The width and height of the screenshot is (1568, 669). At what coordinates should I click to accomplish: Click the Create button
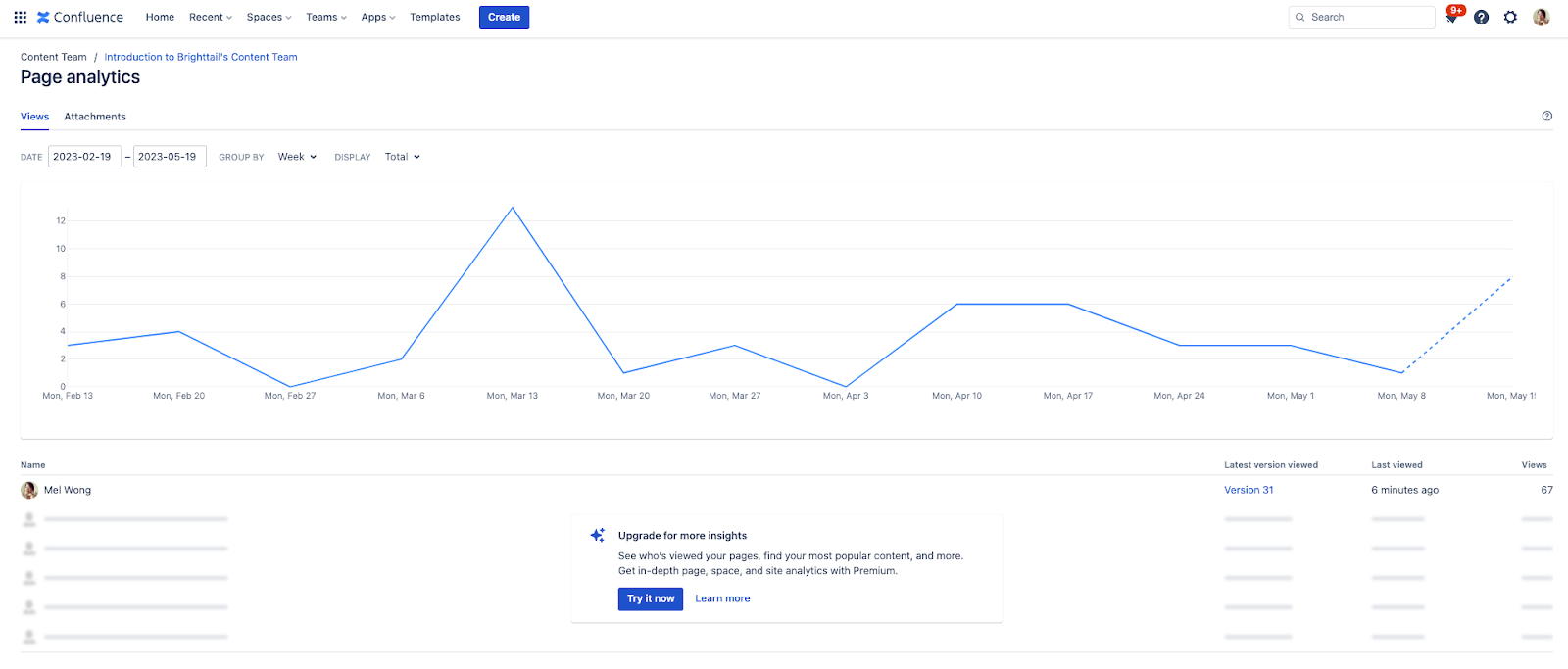coord(504,17)
